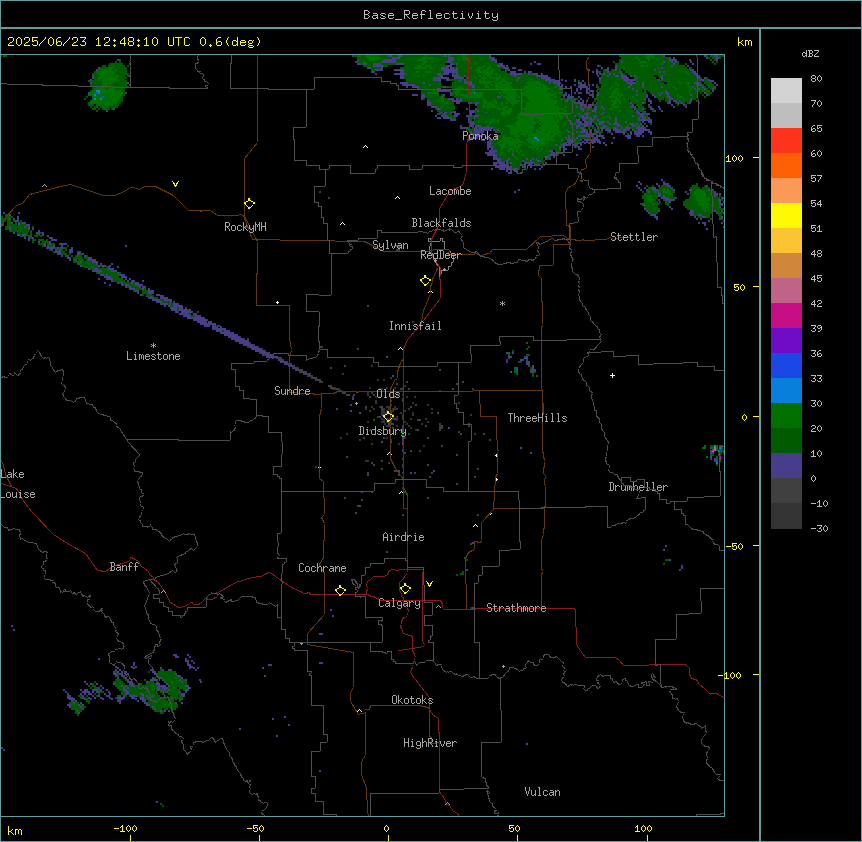
Task: Click the Sundre town label
Action: pos(292,391)
